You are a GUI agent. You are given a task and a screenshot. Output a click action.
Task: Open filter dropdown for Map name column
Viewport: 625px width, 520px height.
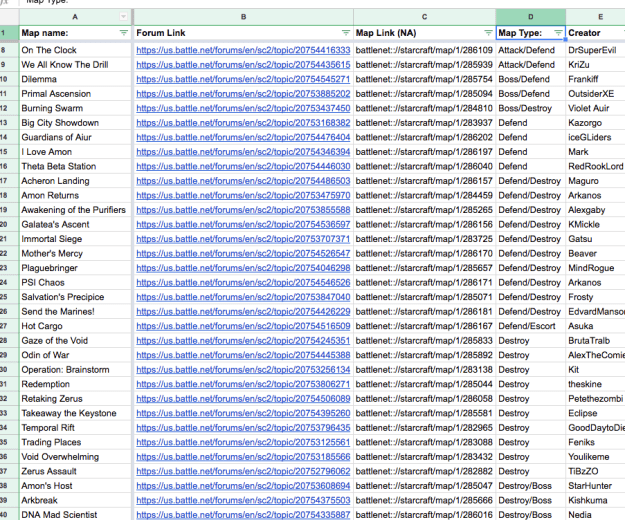[124, 33]
